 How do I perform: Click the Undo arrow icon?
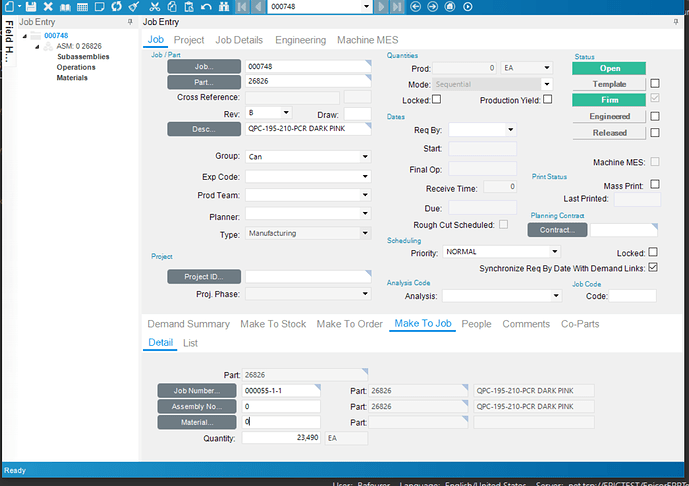pyautogui.click(x=206, y=7)
